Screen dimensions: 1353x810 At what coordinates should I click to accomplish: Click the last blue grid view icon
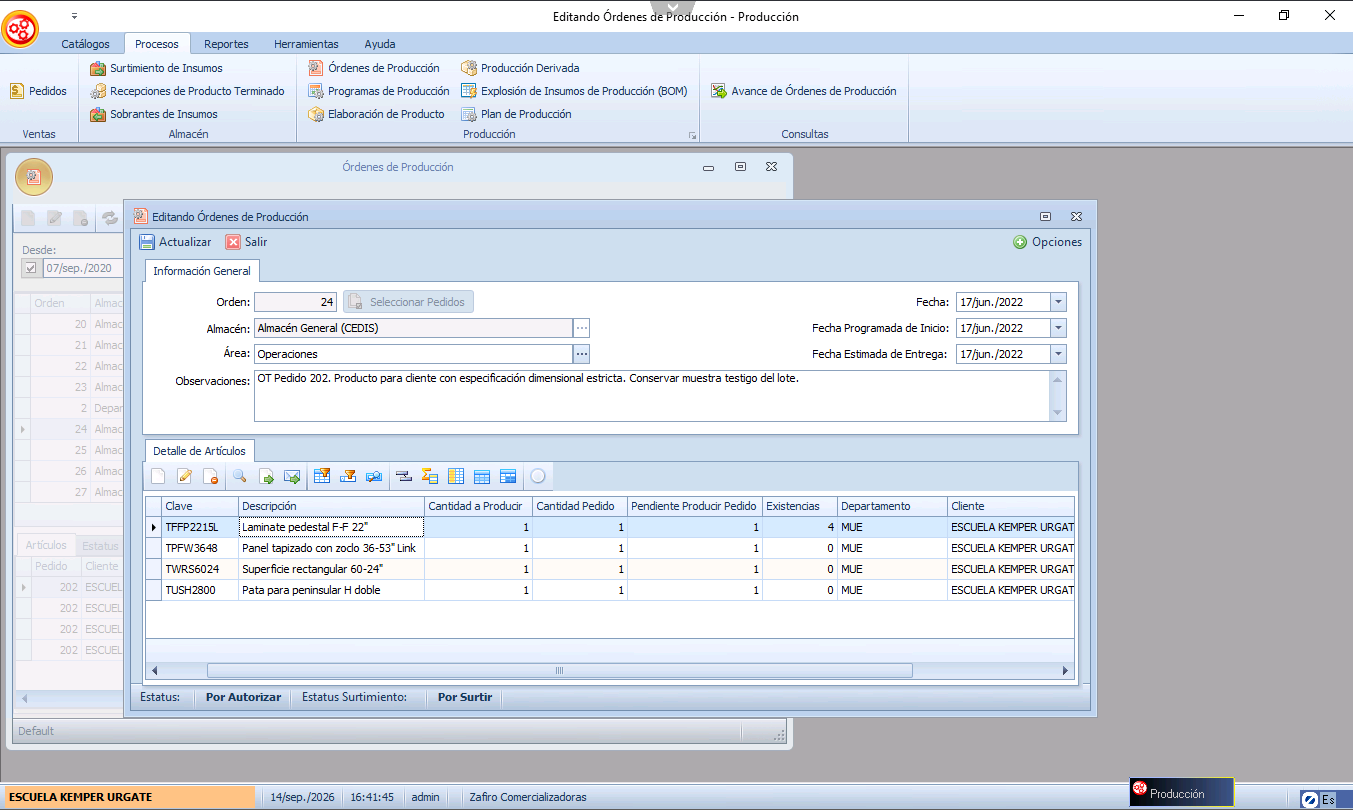click(508, 477)
